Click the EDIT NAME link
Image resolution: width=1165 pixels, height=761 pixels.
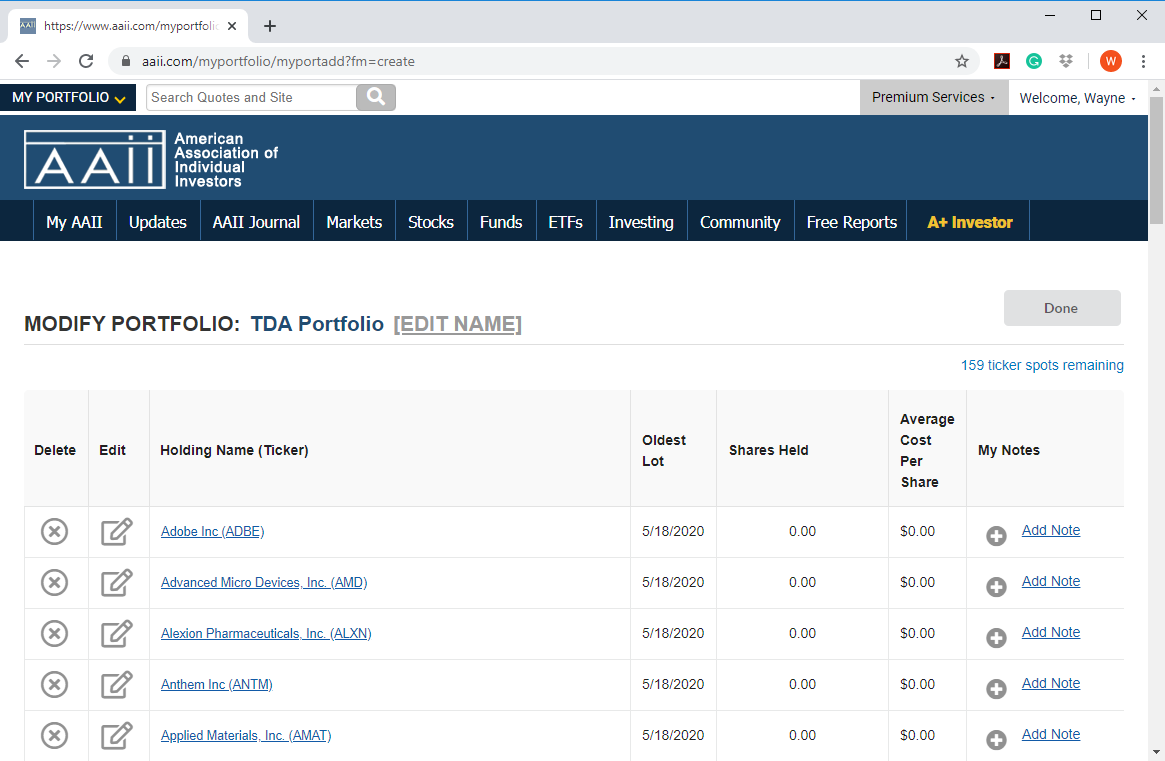pos(458,324)
